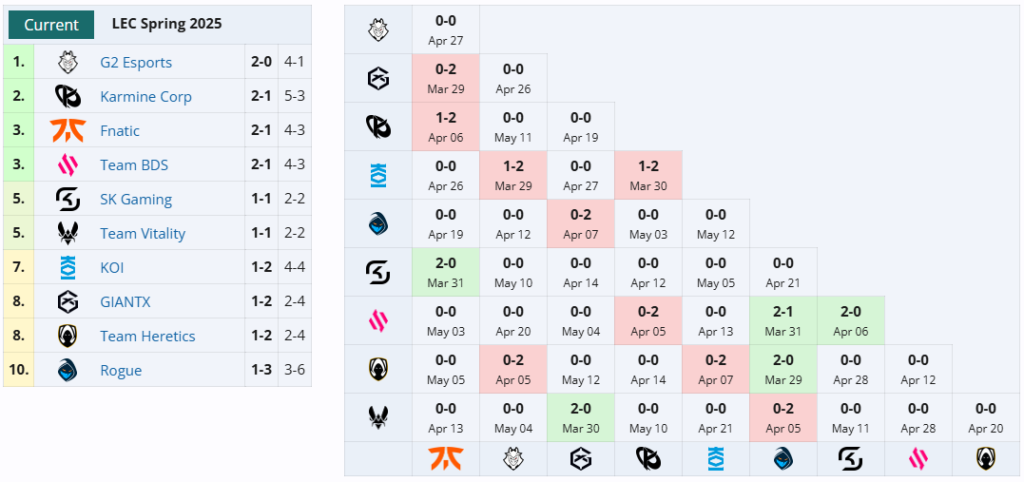Click the Karmine Corp logo in standings
Image resolution: width=1024 pixels, height=482 pixels.
[68, 97]
